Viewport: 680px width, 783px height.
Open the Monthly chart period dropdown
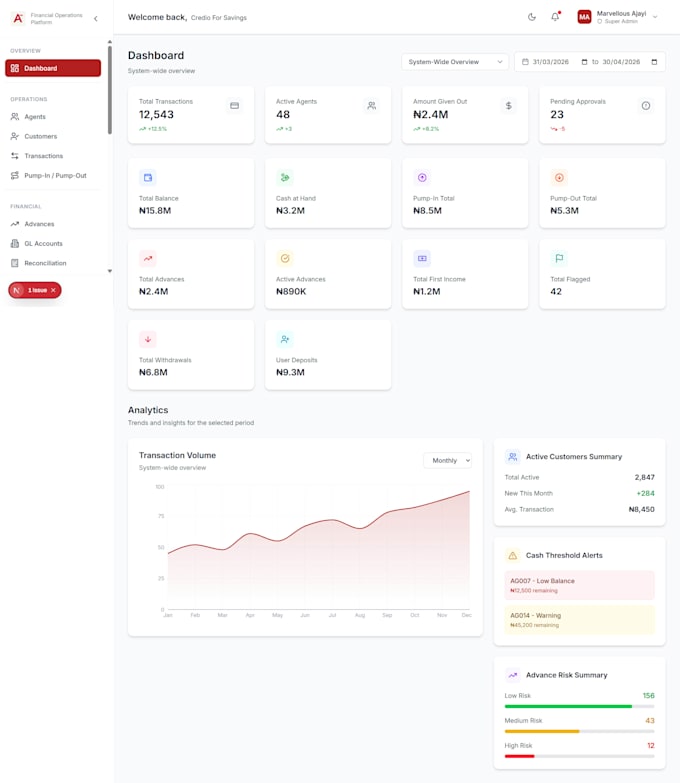point(448,460)
